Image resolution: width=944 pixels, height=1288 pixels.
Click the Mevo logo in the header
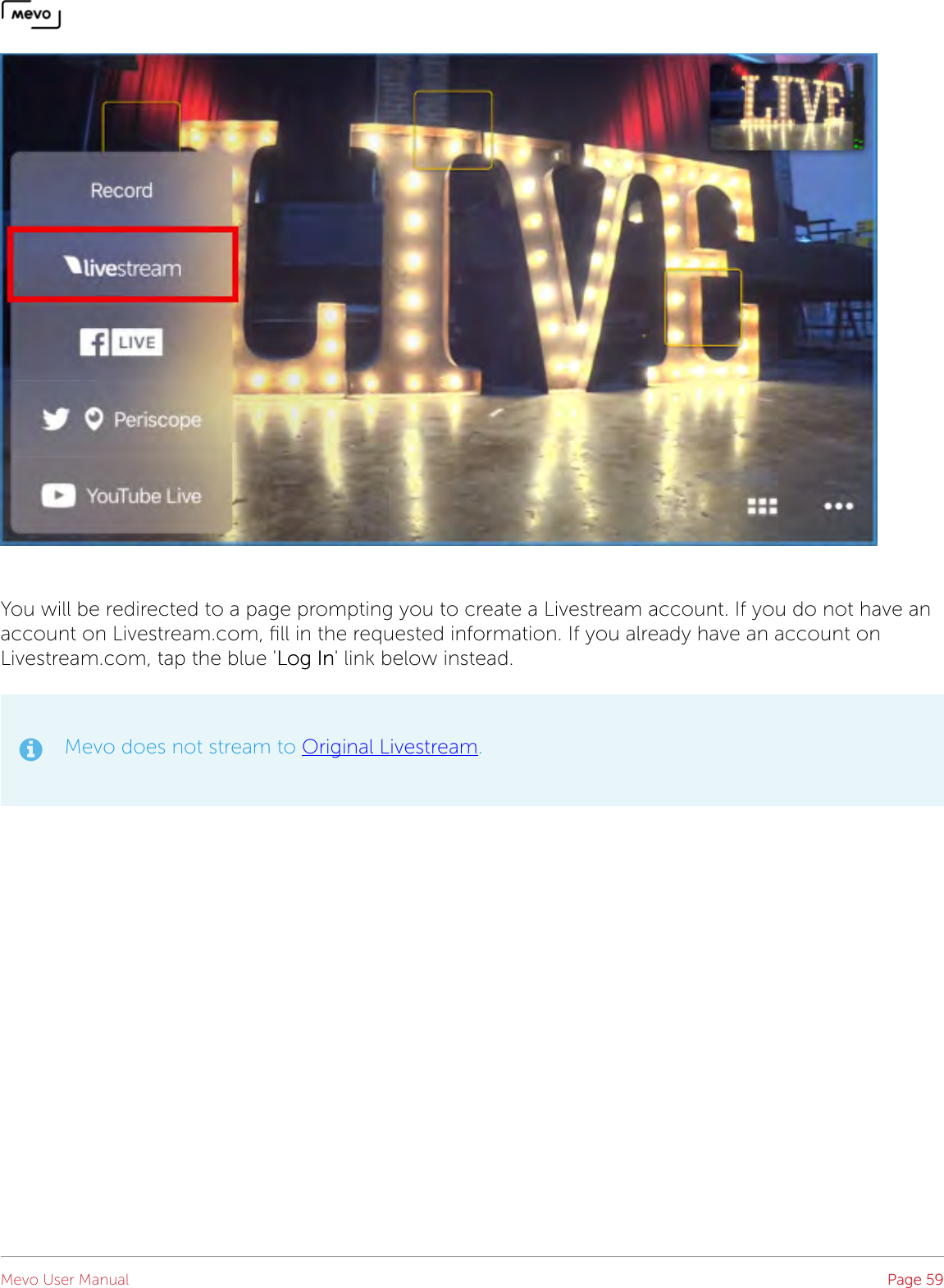pyautogui.click(x=31, y=15)
